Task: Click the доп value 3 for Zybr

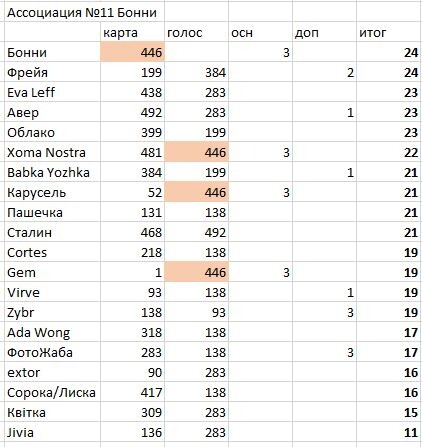Action: click(324, 312)
